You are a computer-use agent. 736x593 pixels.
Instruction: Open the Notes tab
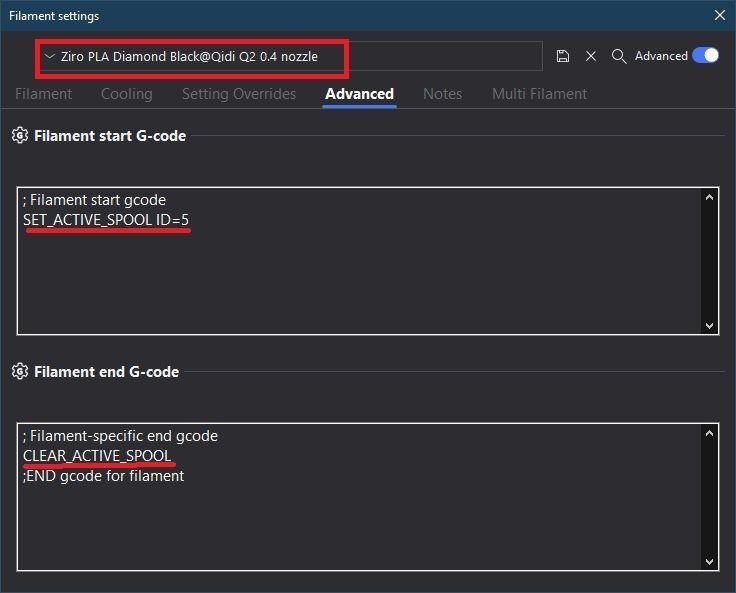pyautogui.click(x=443, y=94)
